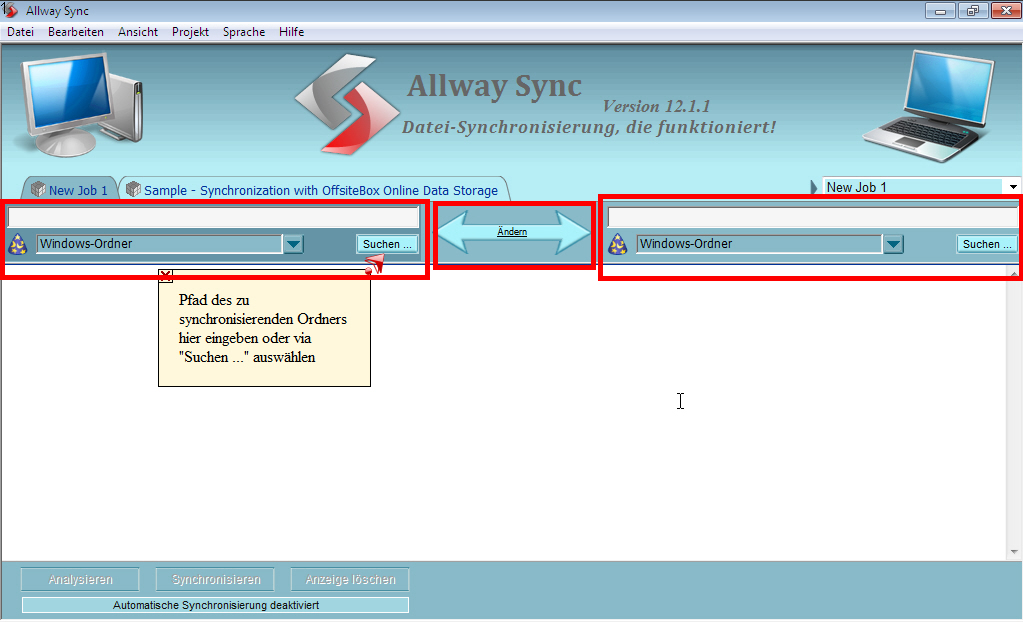Close the yellow path hint tooltip
Viewport: 1023px width, 622px height.
(x=166, y=276)
